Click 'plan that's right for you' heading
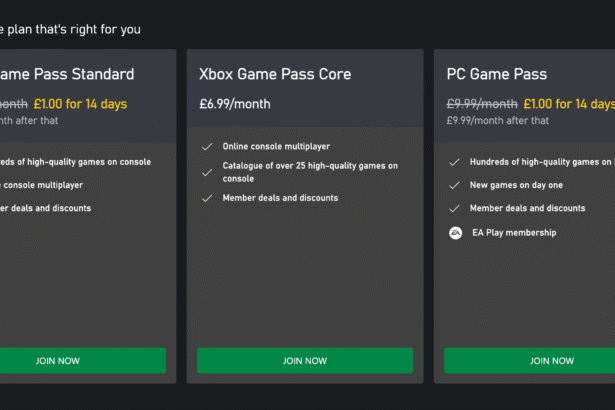Image resolution: width=615 pixels, height=410 pixels. click(74, 29)
